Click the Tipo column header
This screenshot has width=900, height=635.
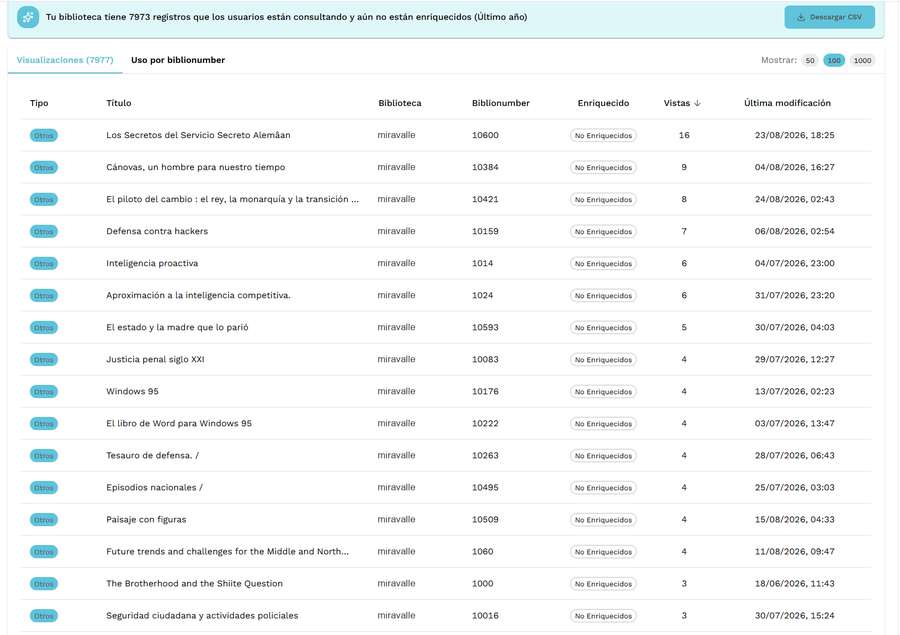(x=39, y=103)
